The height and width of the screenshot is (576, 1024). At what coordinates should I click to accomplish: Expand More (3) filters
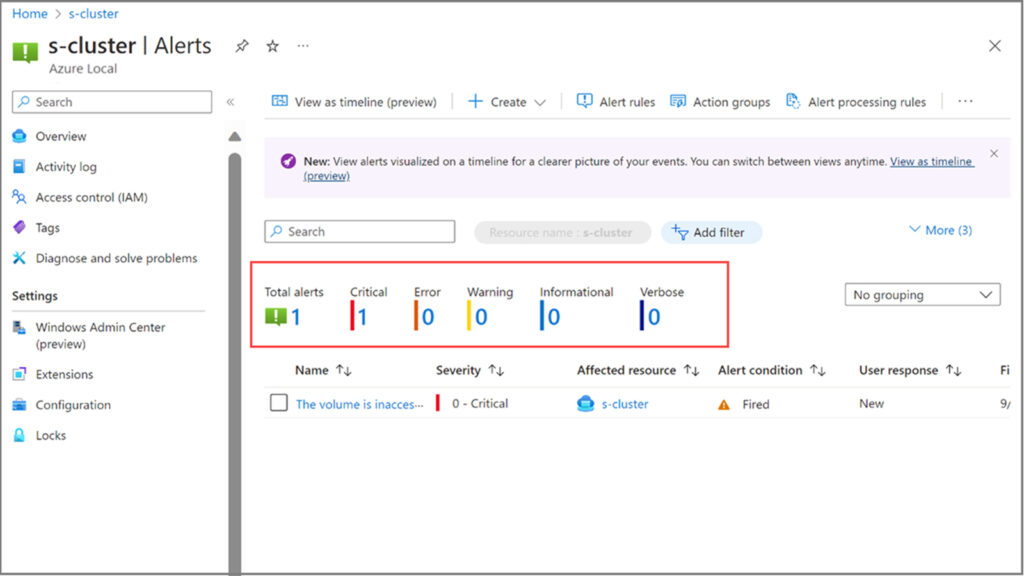(939, 230)
